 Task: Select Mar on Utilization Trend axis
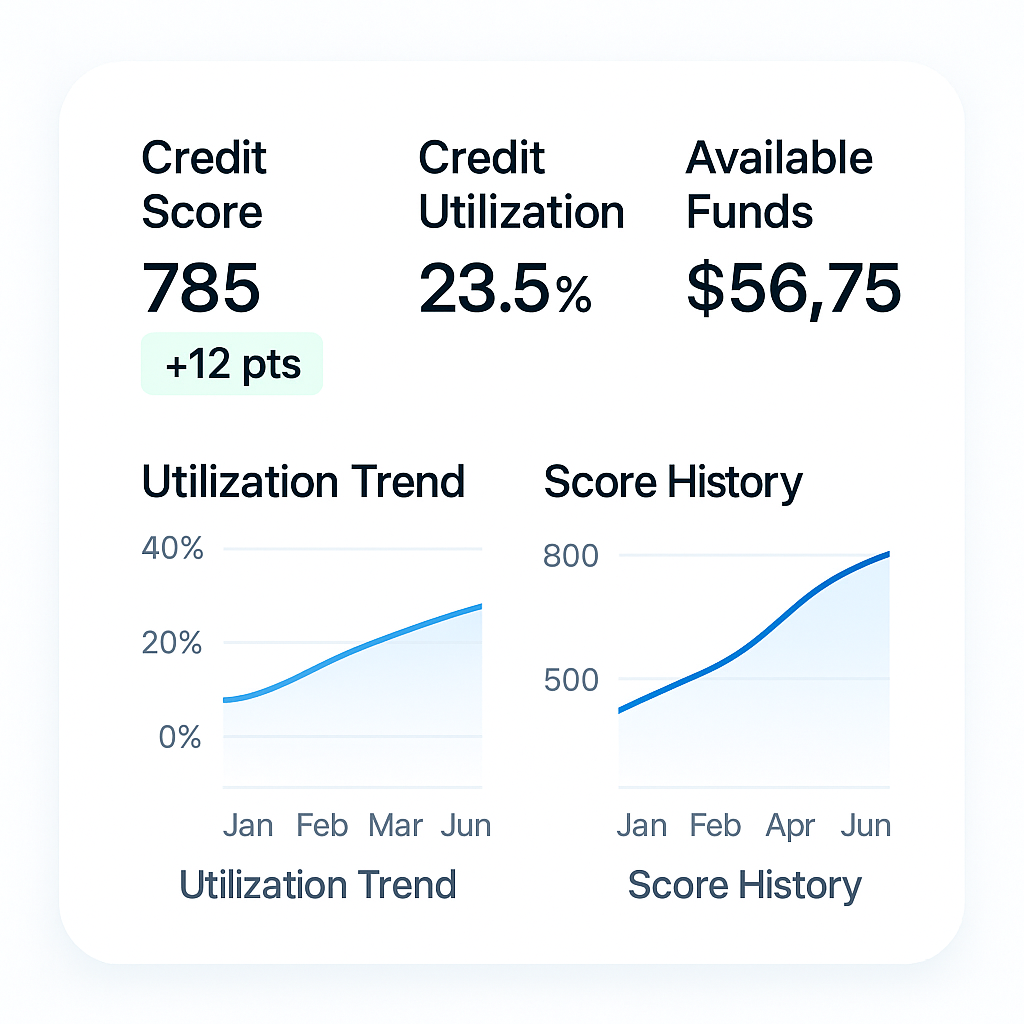coord(395,826)
